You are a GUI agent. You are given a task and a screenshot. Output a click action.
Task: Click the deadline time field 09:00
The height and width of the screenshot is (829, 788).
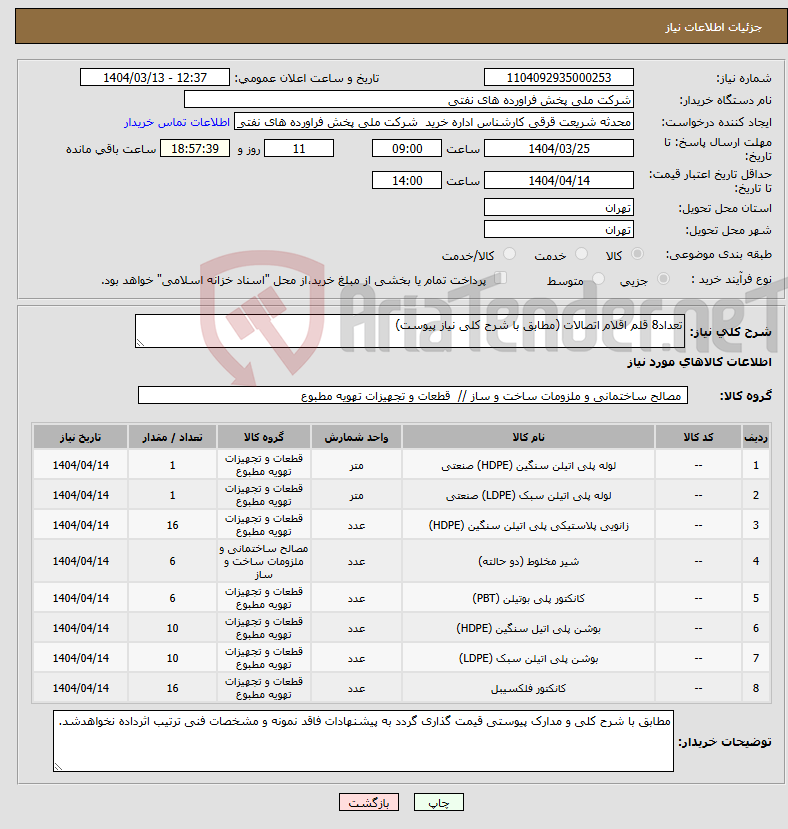pyautogui.click(x=407, y=149)
